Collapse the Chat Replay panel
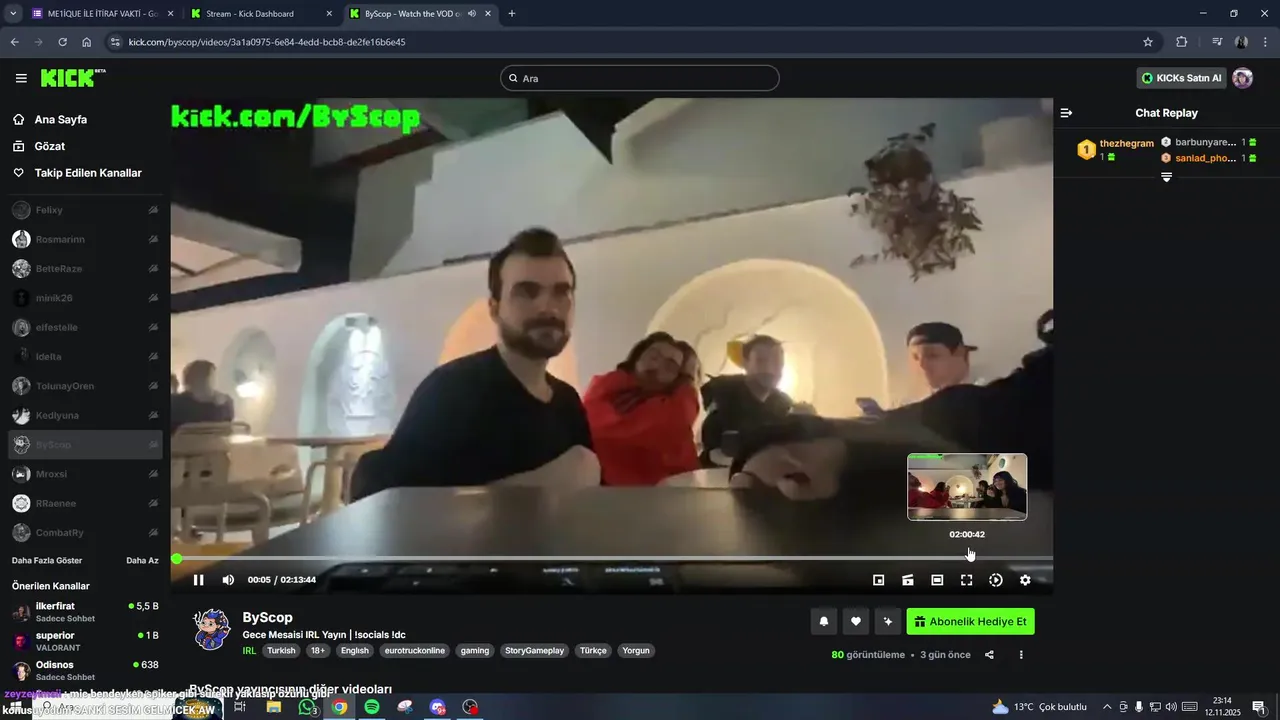Screen dimensions: 1280x720 pyautogui.click(x=1066, y=113)
